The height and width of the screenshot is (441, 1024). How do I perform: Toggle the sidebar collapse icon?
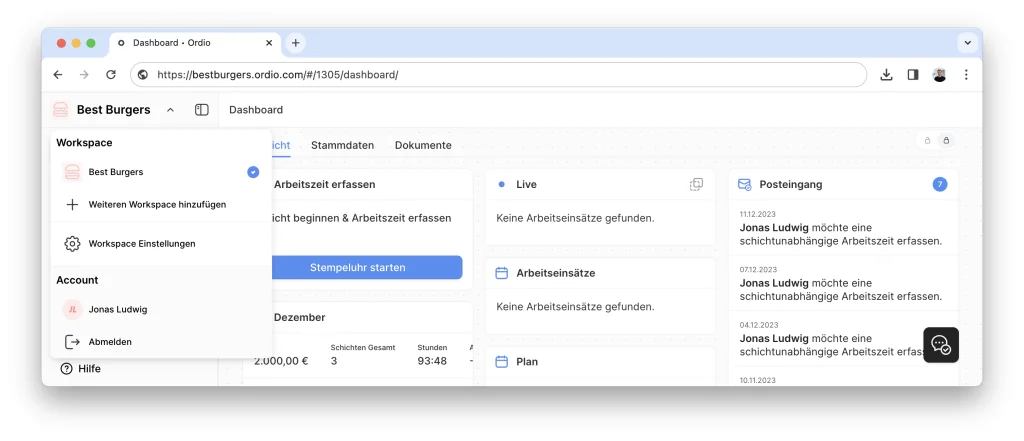(202, 110)
